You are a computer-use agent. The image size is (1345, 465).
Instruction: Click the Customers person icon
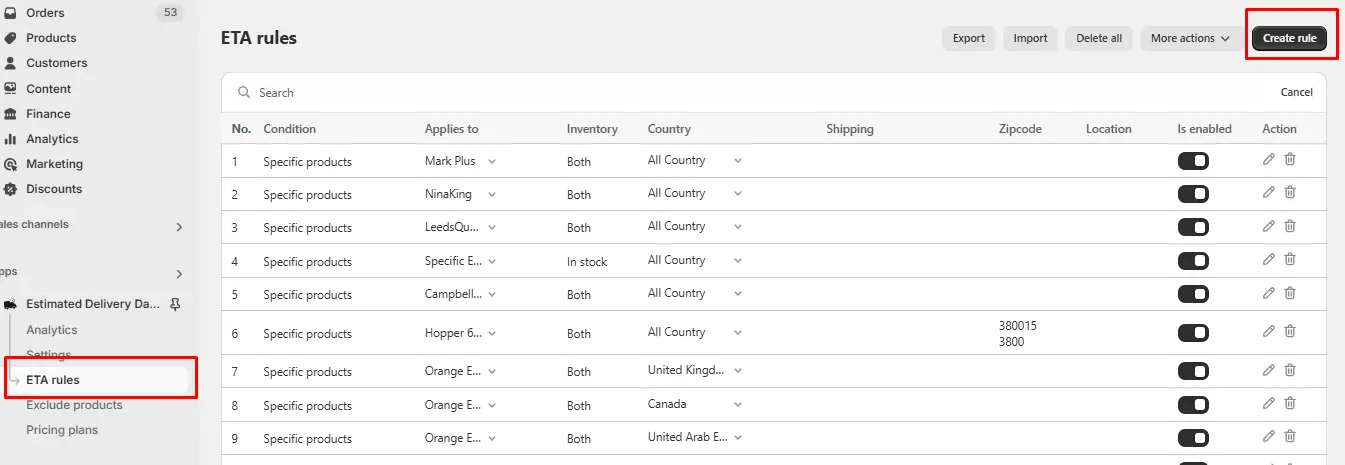[10, 63]
